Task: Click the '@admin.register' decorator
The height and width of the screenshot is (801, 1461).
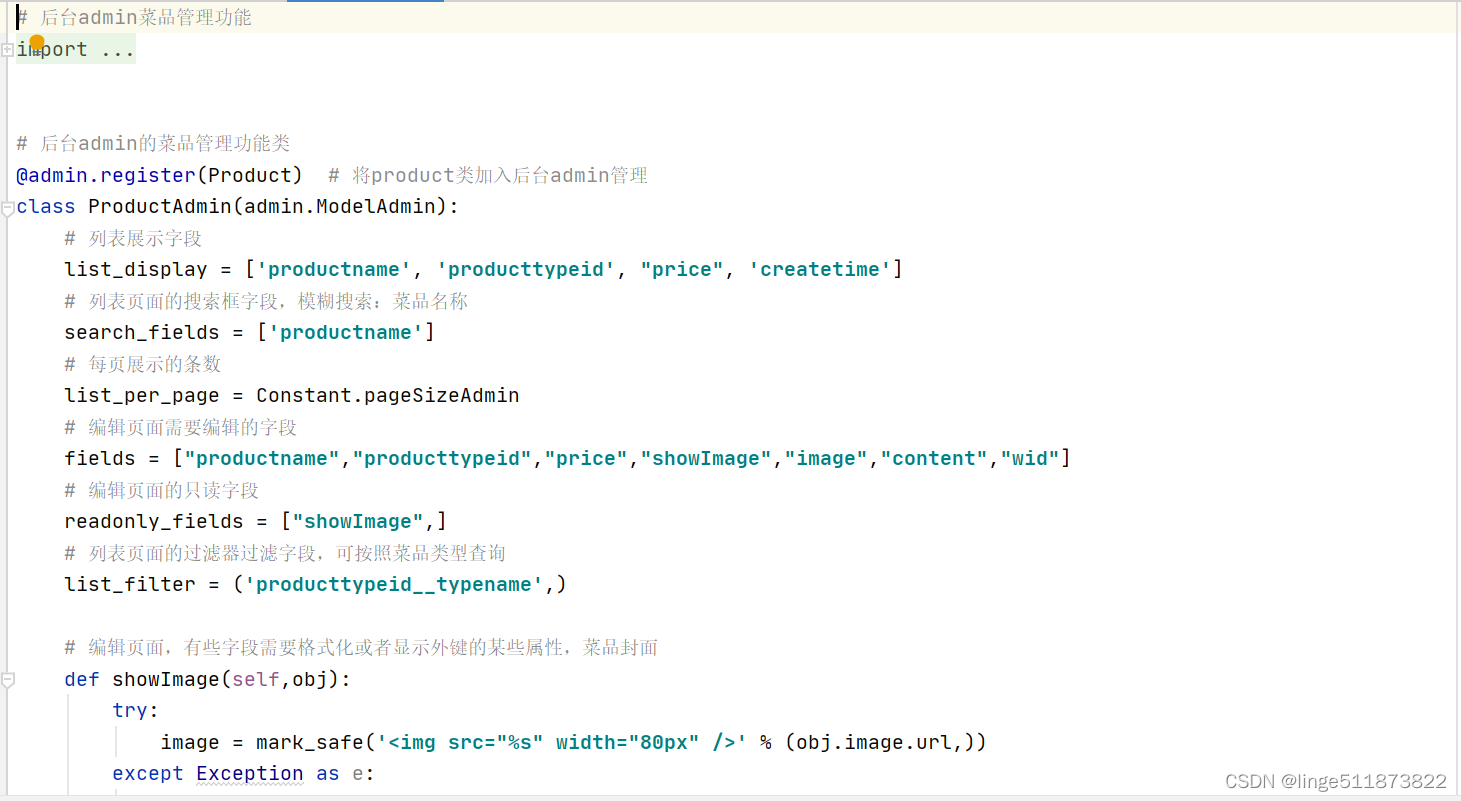Action: [106, 175]
